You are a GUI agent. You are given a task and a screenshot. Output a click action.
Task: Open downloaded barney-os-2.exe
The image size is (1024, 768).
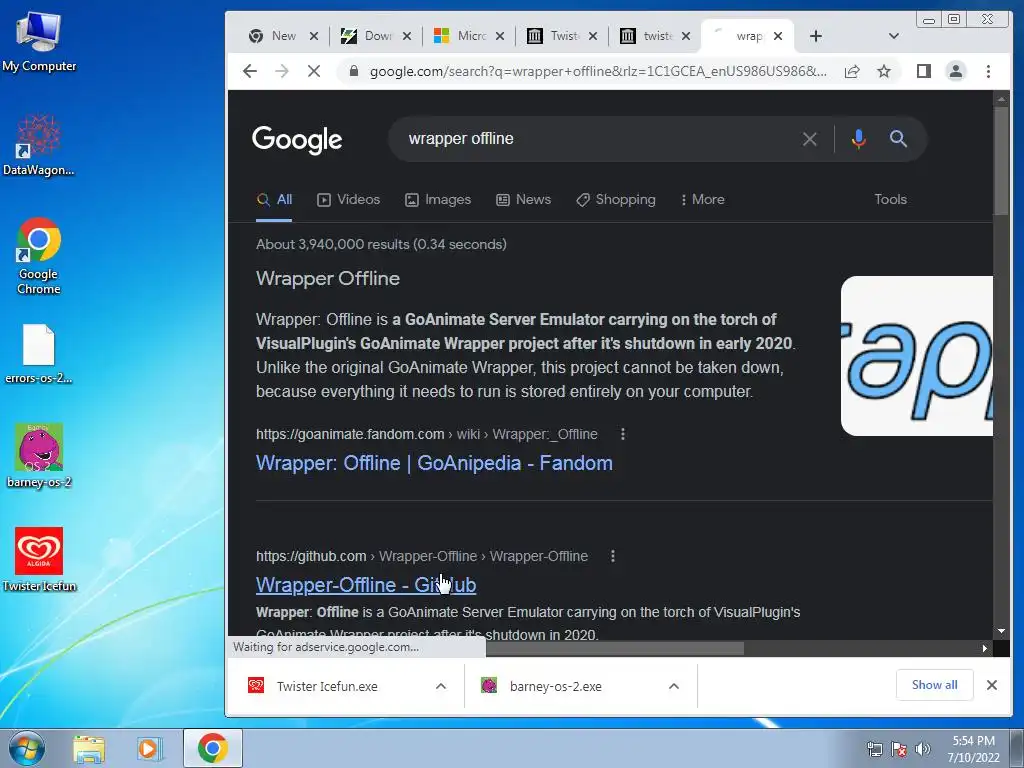555,686
